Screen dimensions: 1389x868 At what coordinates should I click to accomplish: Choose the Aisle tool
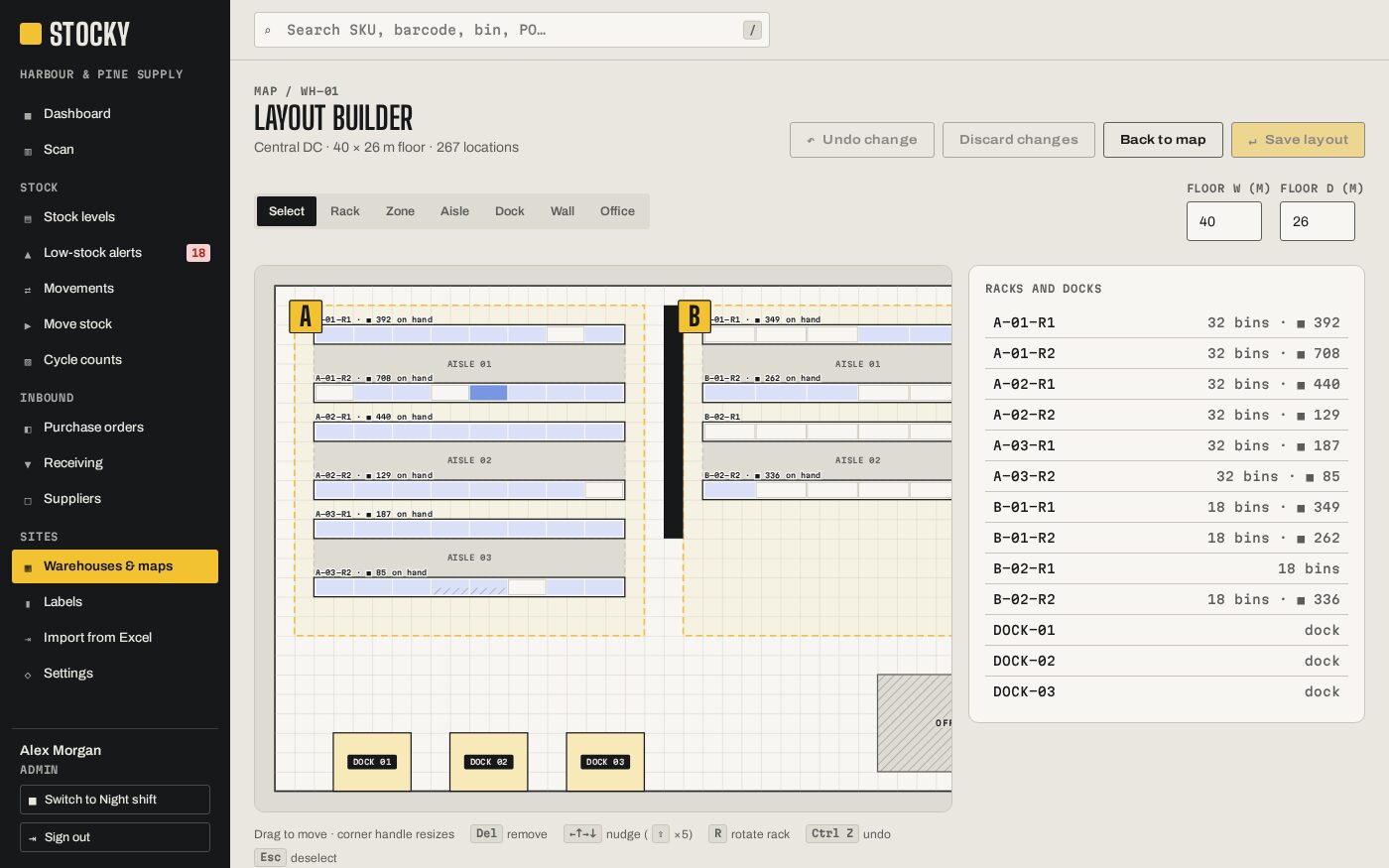click(x=454, y=211)
